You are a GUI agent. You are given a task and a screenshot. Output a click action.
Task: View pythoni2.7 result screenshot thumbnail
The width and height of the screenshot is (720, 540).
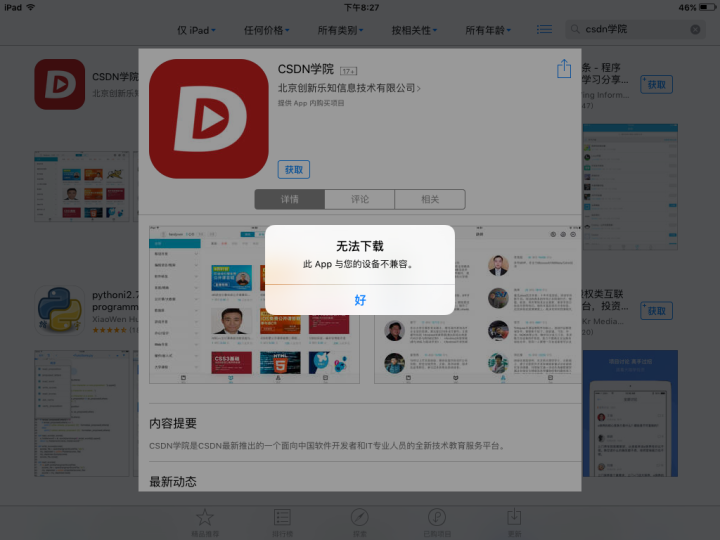[82, 413]
